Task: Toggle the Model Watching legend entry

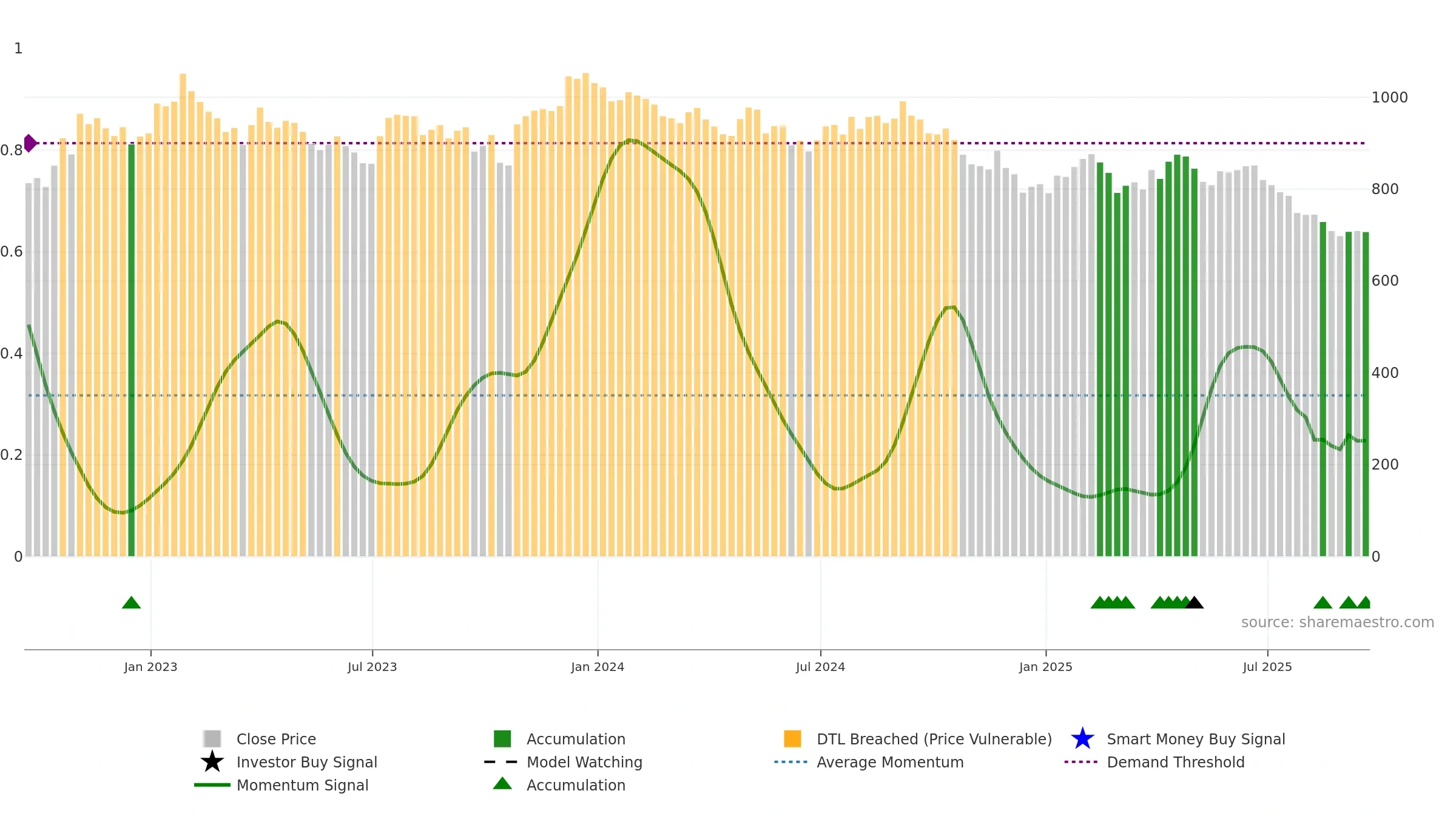Action: pos(563,762)
